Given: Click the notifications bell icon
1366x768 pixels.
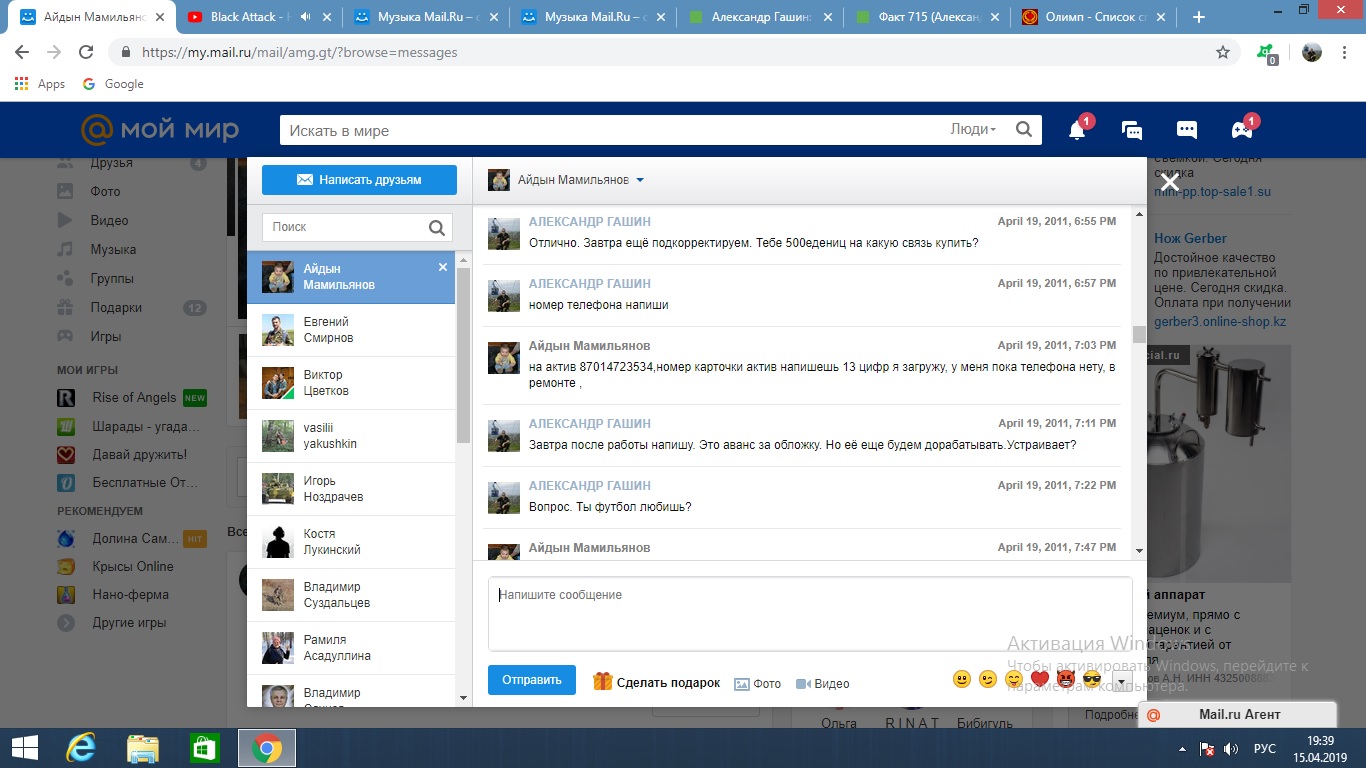Looking at the screenshot, I should tap(1077, 130).
